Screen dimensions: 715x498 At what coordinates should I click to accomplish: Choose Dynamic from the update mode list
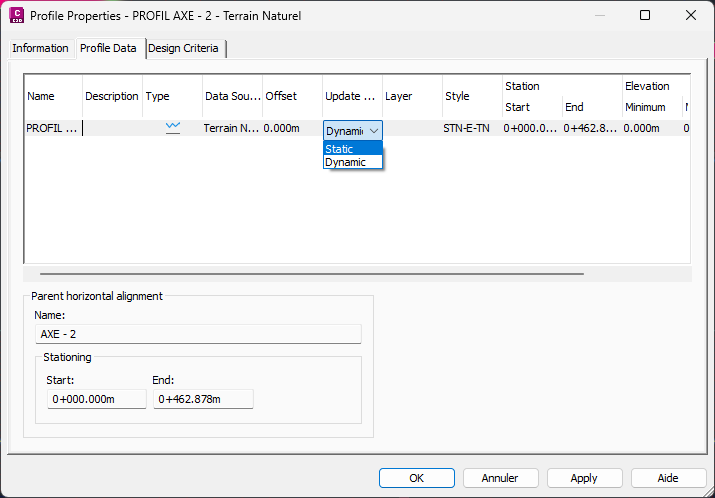coord(352,162)
